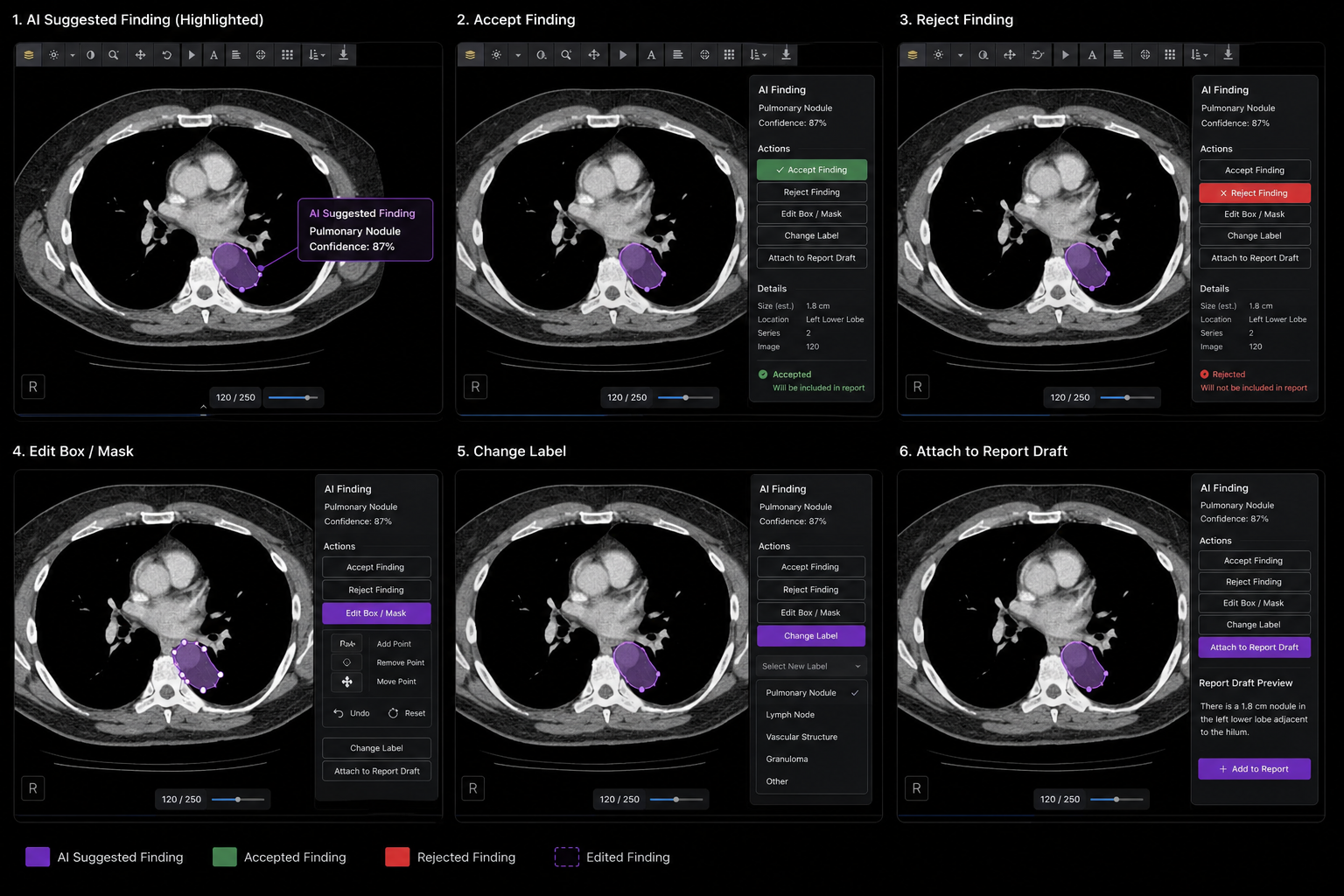Click the download icon in panel 3 toolbar
This screenshot has width=1344, height=896.
click(x=1228, y=54)
